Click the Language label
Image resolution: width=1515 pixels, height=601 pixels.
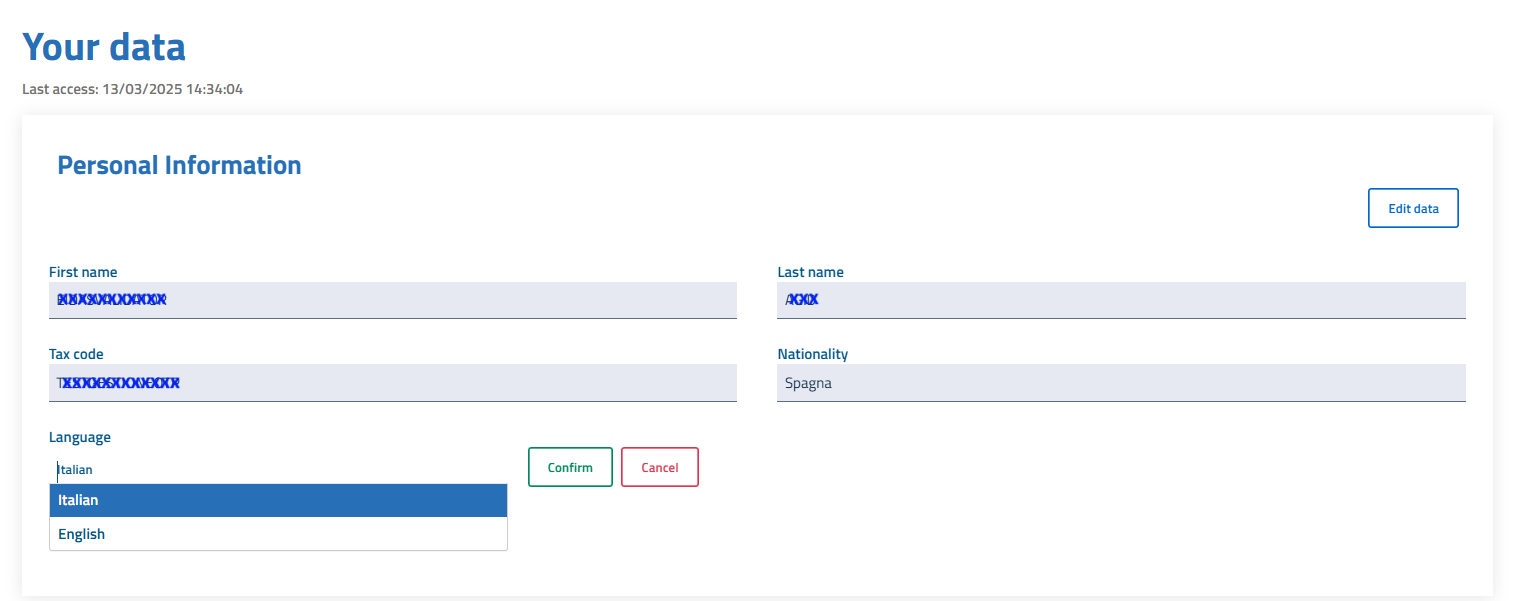pos(80,437)
